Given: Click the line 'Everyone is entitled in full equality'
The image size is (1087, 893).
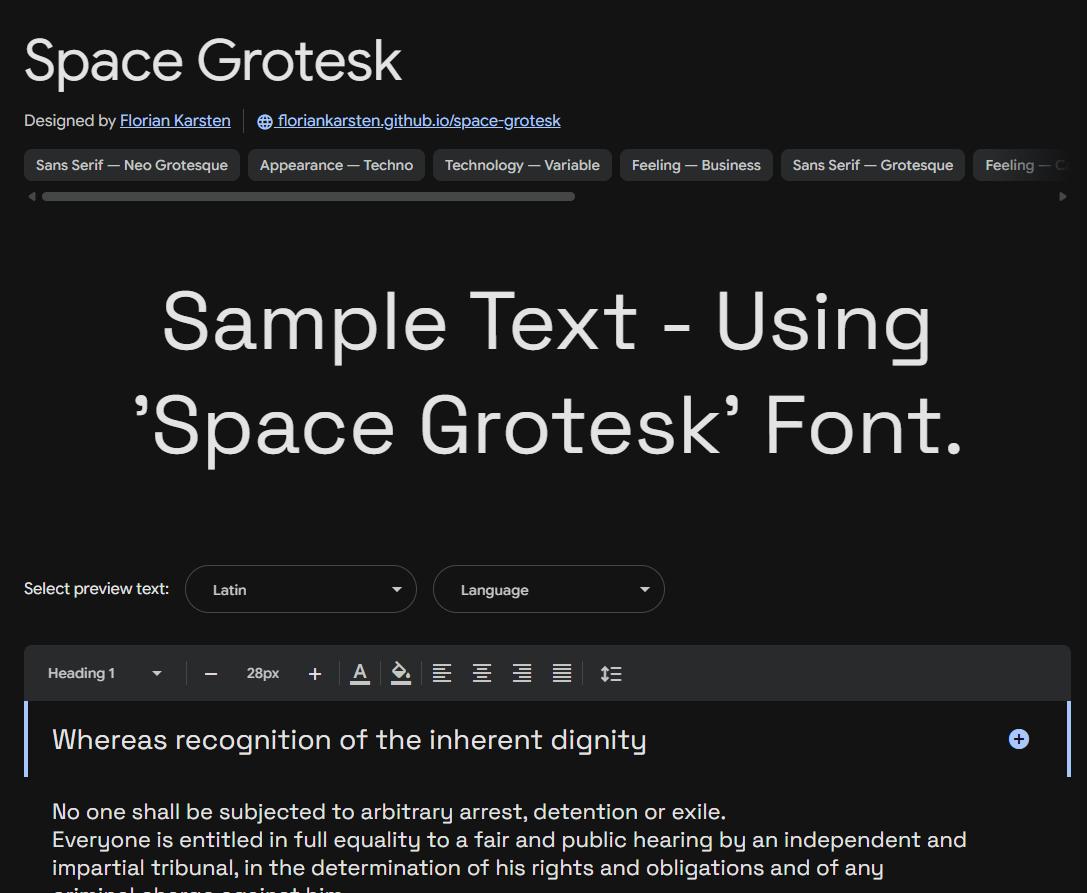Looking at the screenshot, I should click(x=510, y=840).
